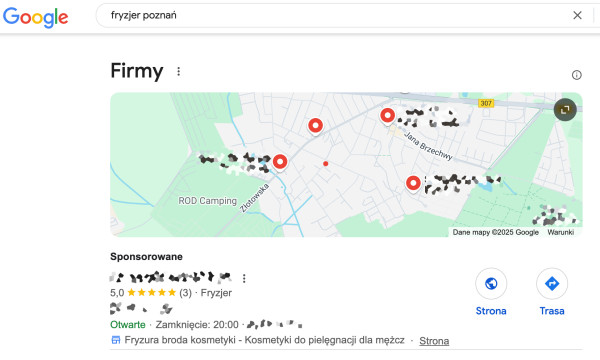The width and height of the screenshot is (600, 360).
Task: Click the 5,0 star rating reviews
Action: pyautogui.click(x=150, y=293)
